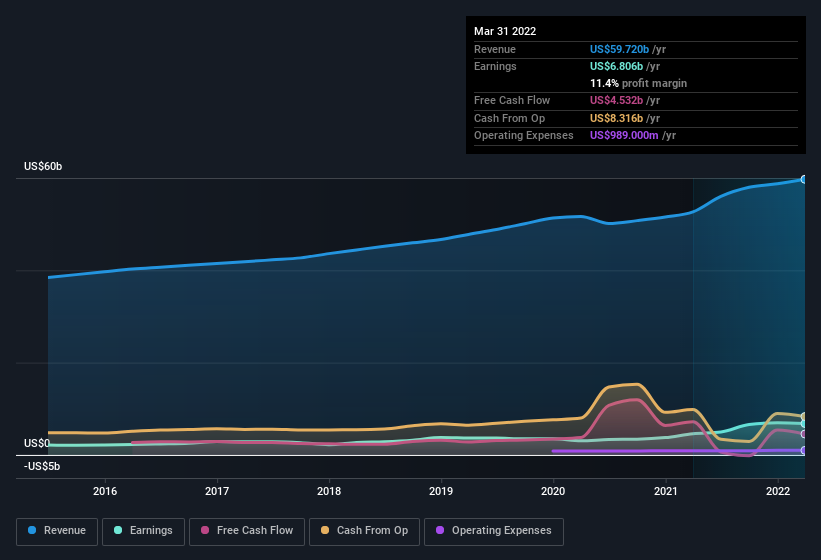Toggle the Free Cash Flow legend button
This screenshot has height=560, width=821.
(247, 531)
